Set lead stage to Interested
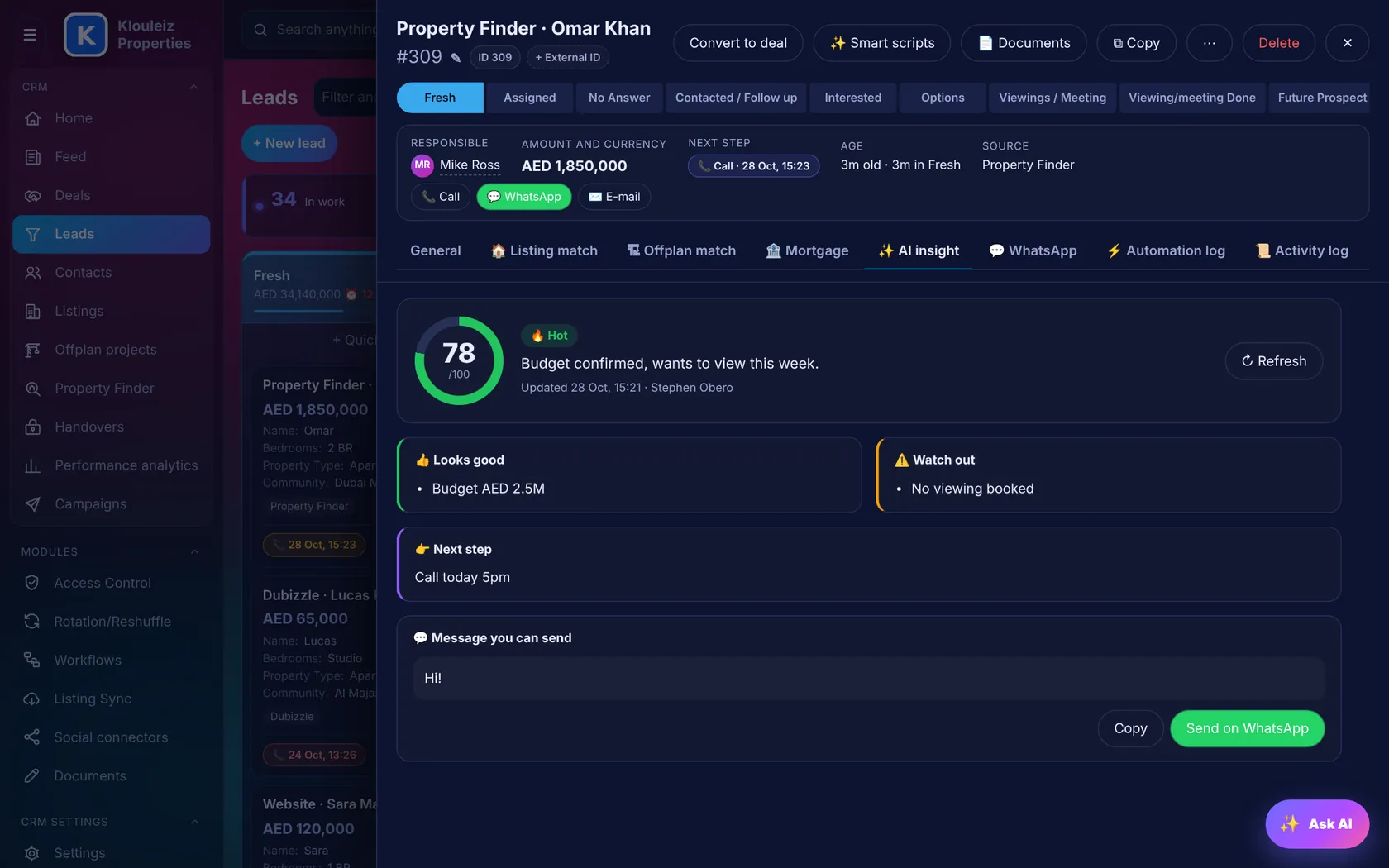The width and height of the screenshot is (1389, 868). coord(852,98)
